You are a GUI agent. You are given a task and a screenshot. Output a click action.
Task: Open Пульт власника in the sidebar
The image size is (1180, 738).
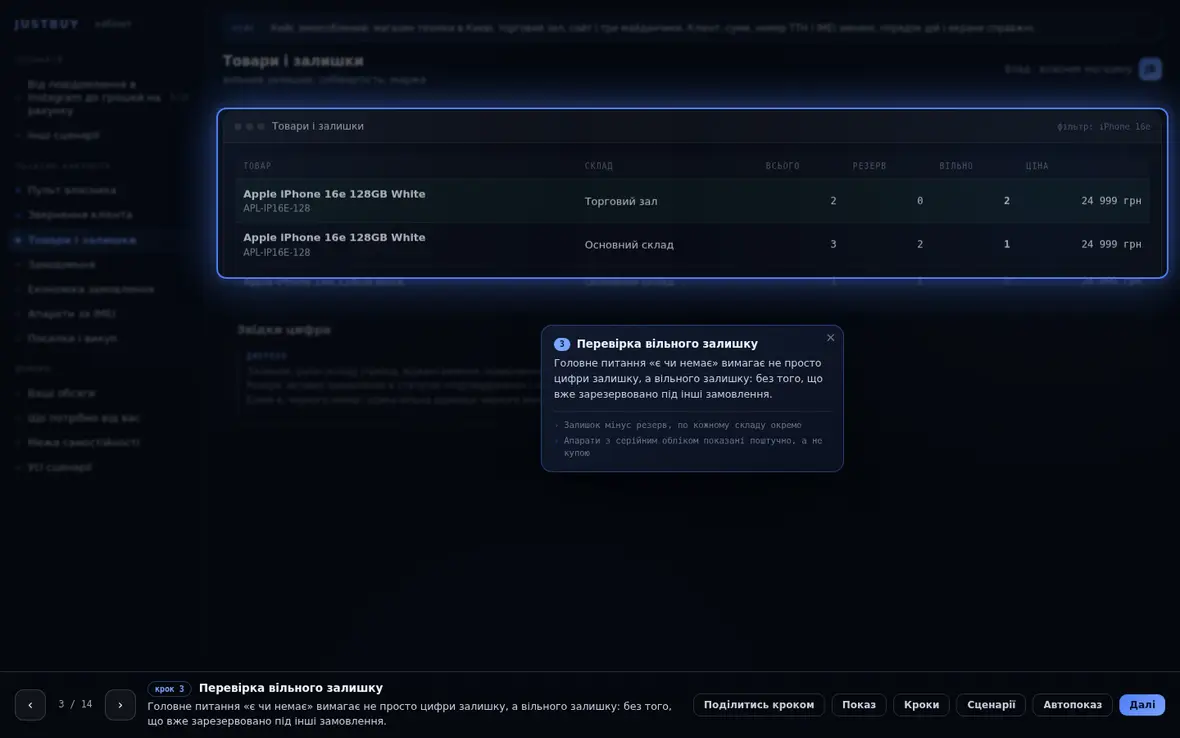(71, 190)
